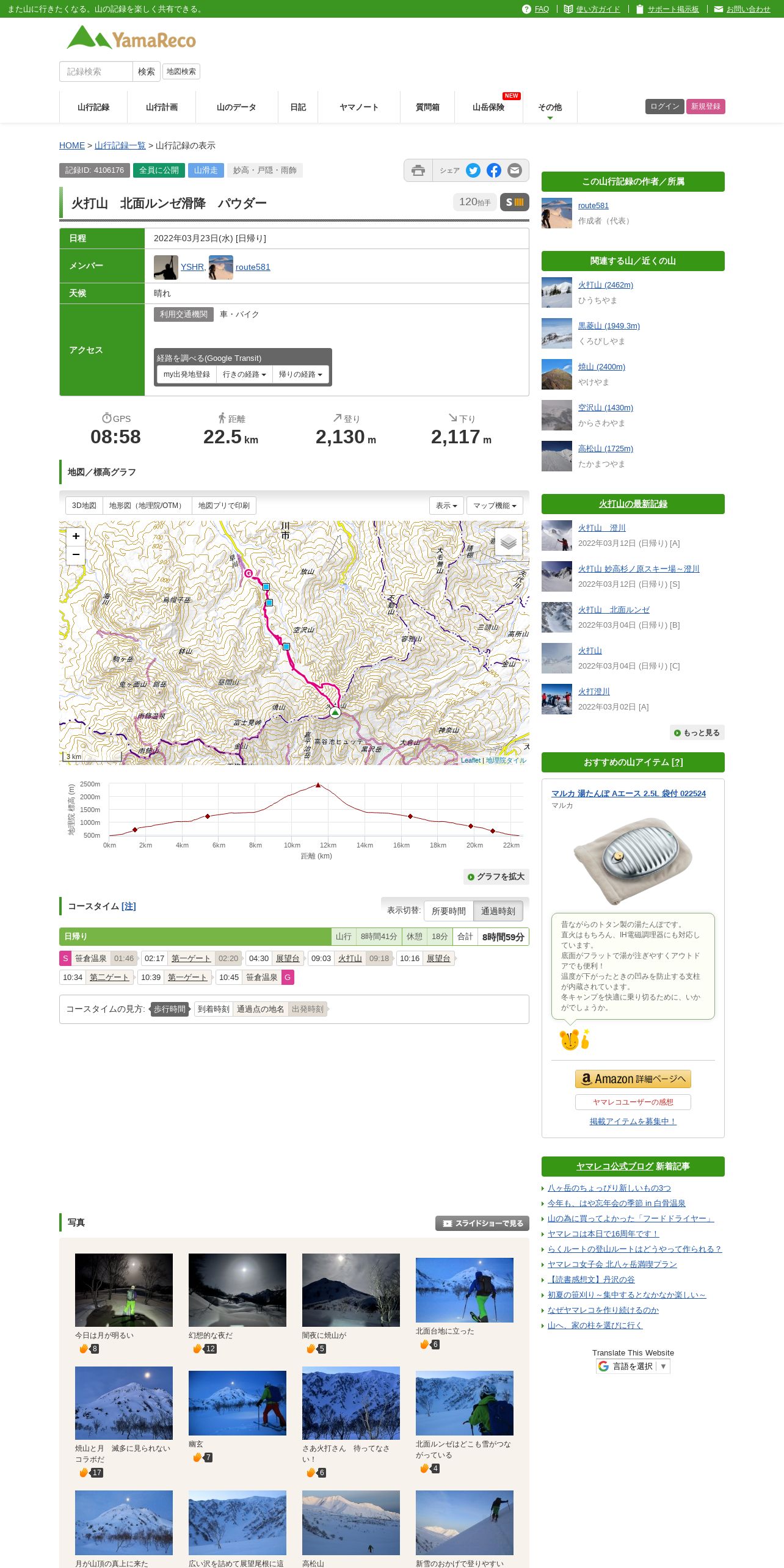Image resolution: width=784 pixels, height=1568 pixels.
Task: Open the 山のデータ menu tab
Action: click(236, 107)
